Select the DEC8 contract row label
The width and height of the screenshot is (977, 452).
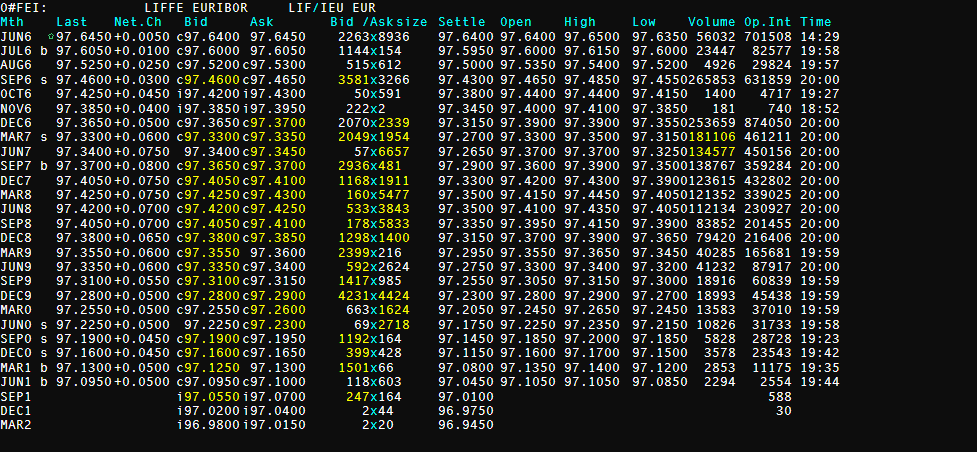pos(16,238)
